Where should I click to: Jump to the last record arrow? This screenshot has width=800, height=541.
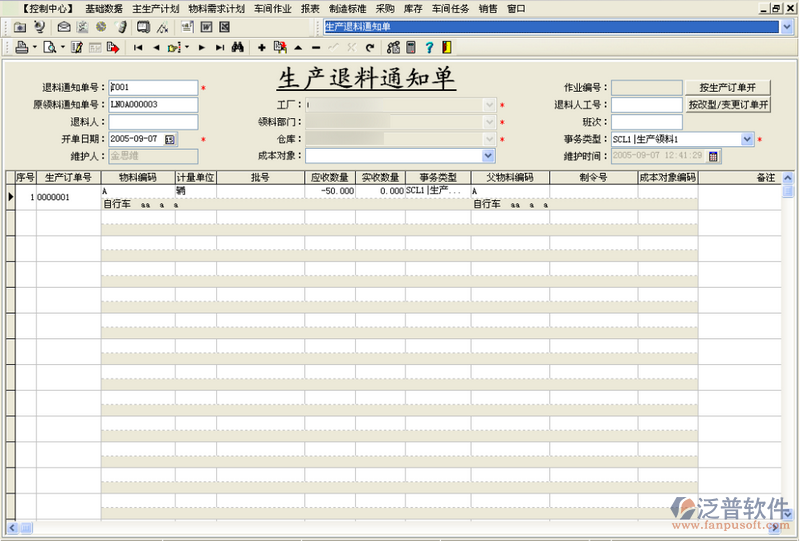pos(219,47)
